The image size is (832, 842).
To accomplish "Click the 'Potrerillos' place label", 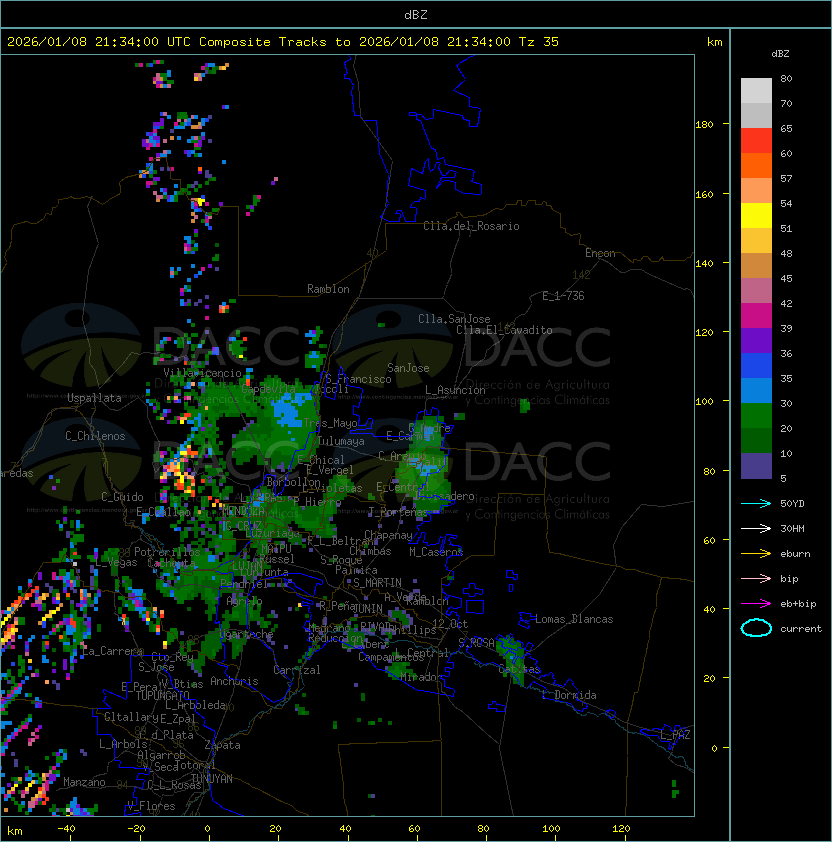I will (167, 552).
